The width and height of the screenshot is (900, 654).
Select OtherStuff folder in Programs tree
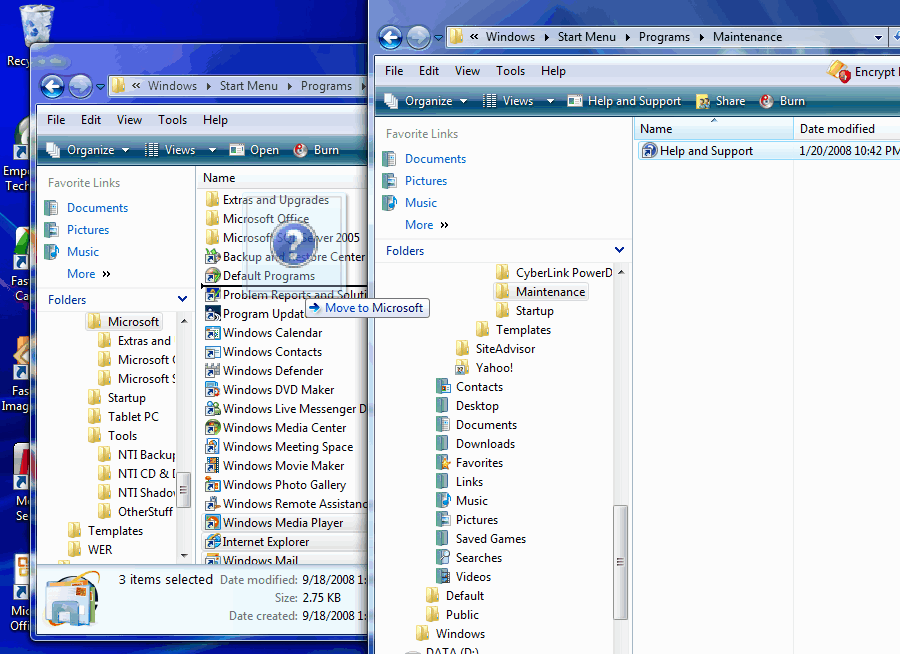pos(145,512)
